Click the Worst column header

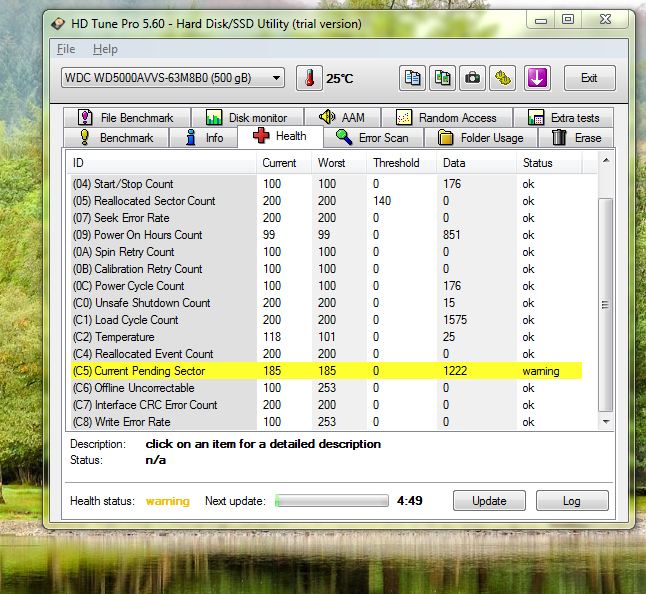tap(339, 163)
